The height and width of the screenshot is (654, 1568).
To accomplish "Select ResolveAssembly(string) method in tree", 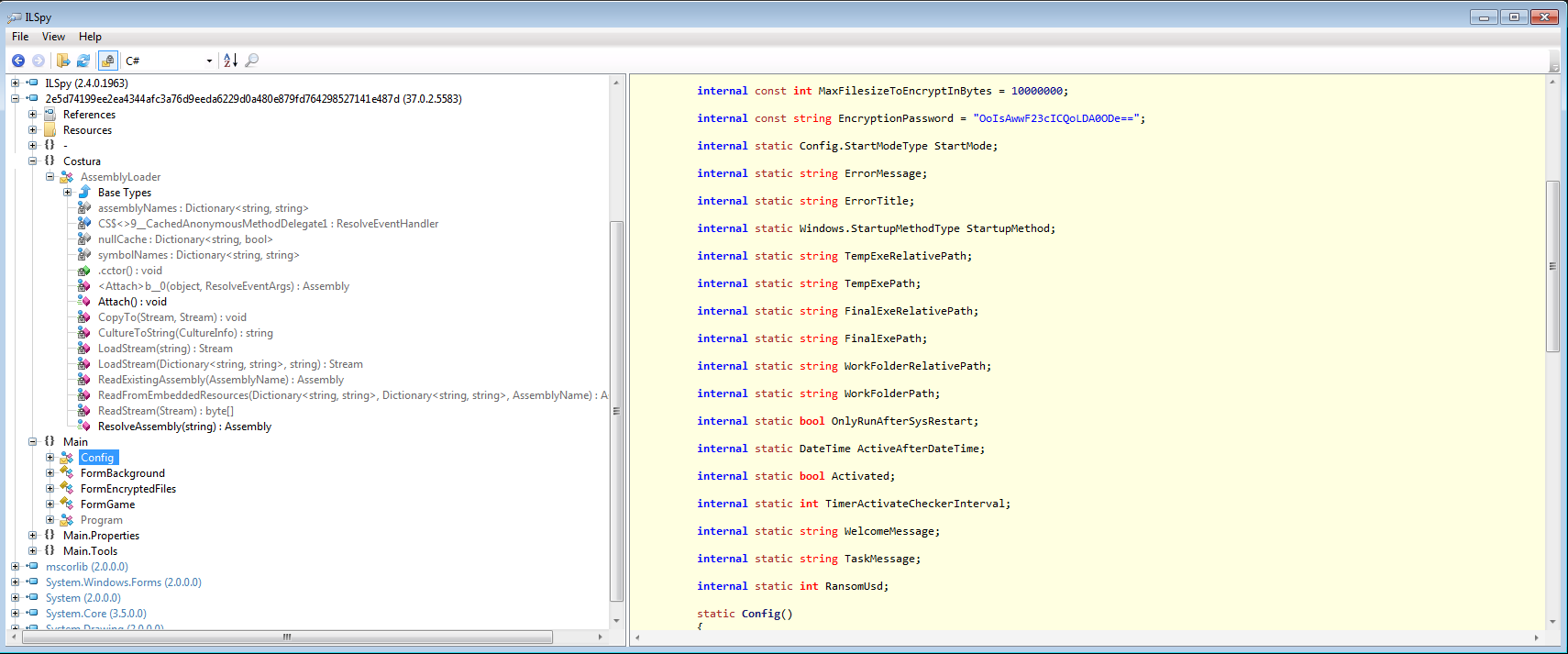I will 184,427.
